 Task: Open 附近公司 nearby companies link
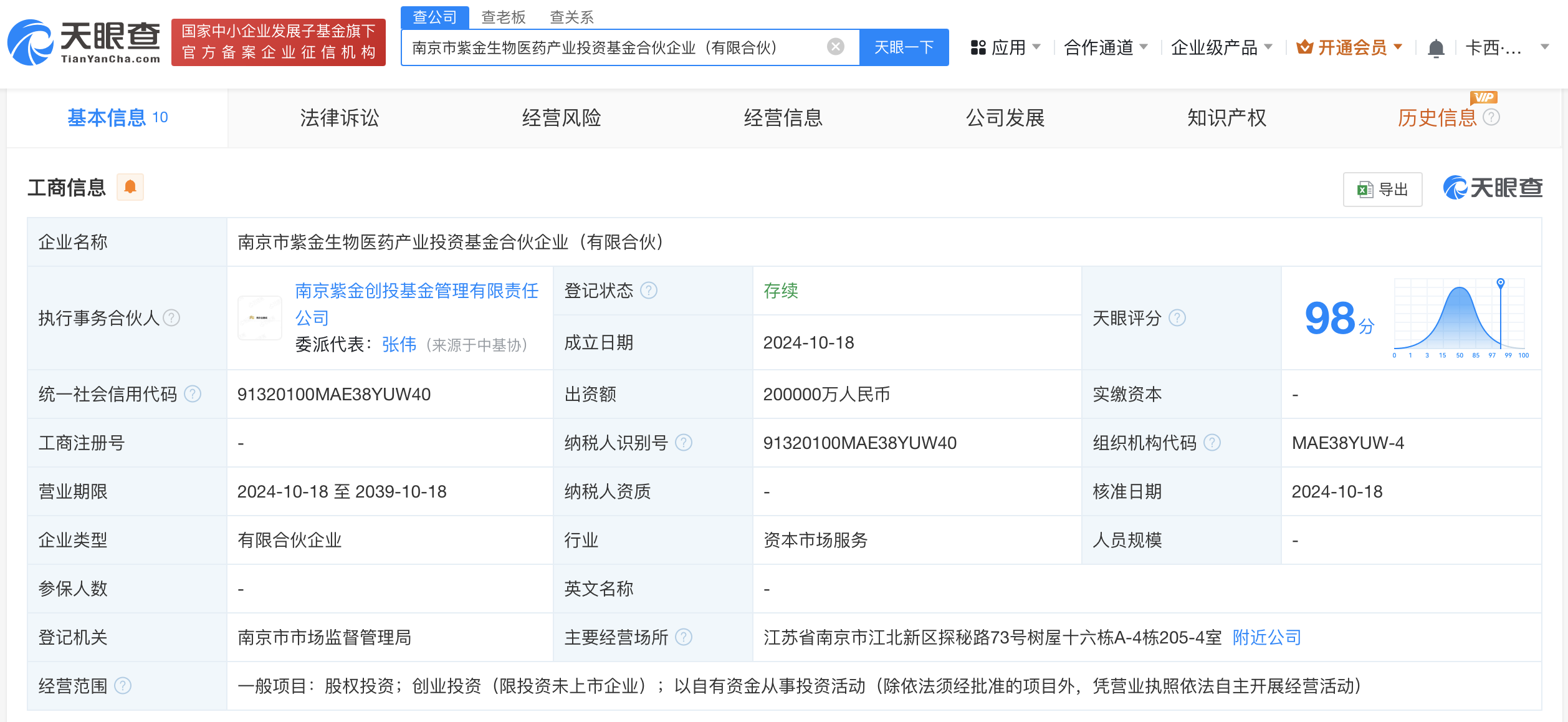tap(1266, 637)
